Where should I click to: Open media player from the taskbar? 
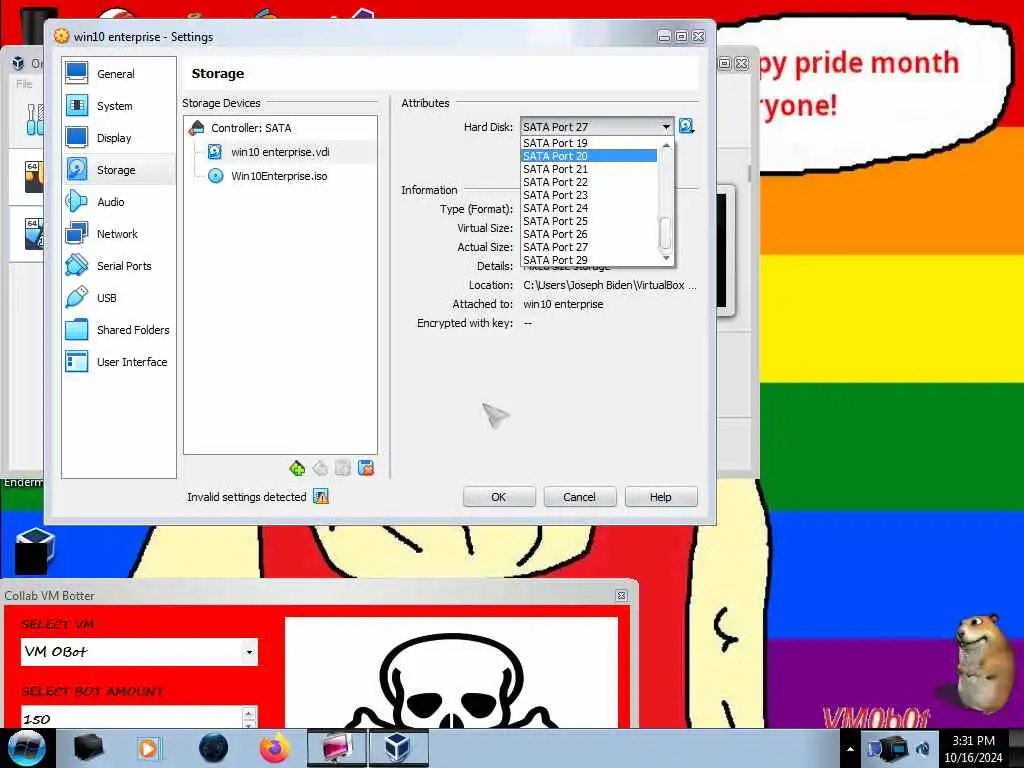click(x=148, y=748)
